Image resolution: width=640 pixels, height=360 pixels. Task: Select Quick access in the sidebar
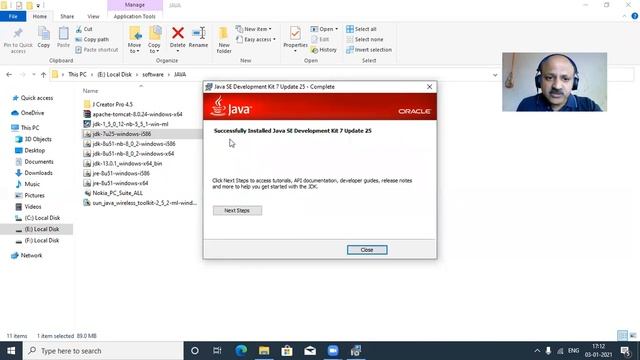[33, 98]
